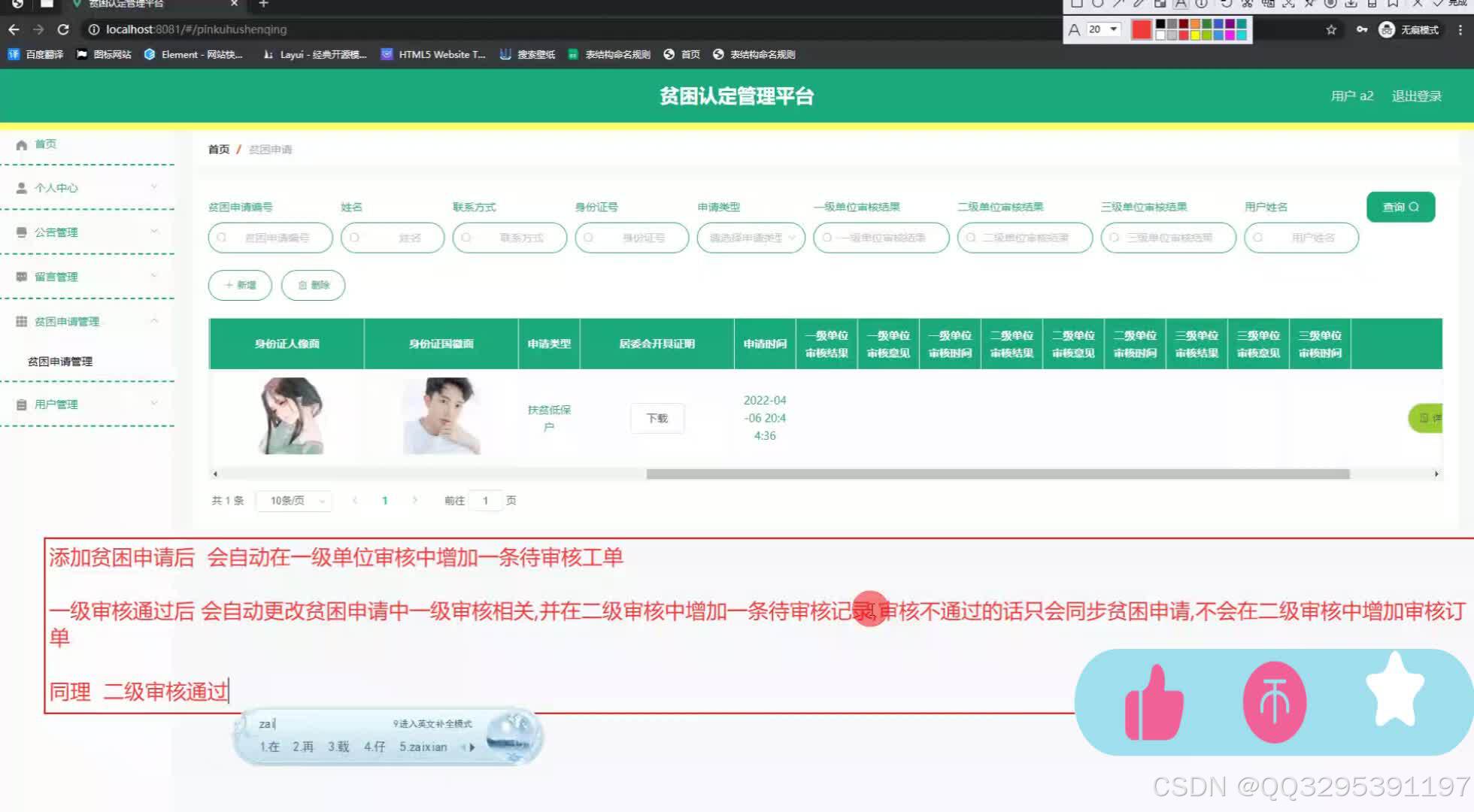Click the green 查询 search button
1474x812 pixels.
coord(1400,207)
